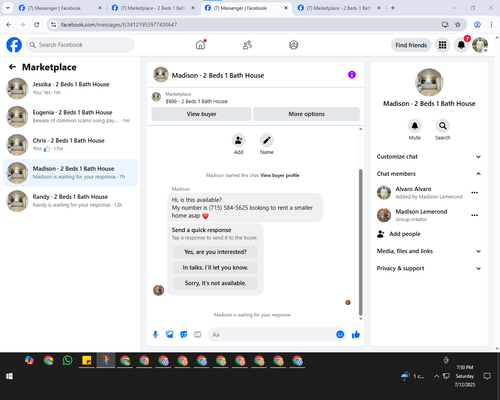The image size is (500, 400).
Task: Collapse the Chat members section
Action: tap(429, 174)
